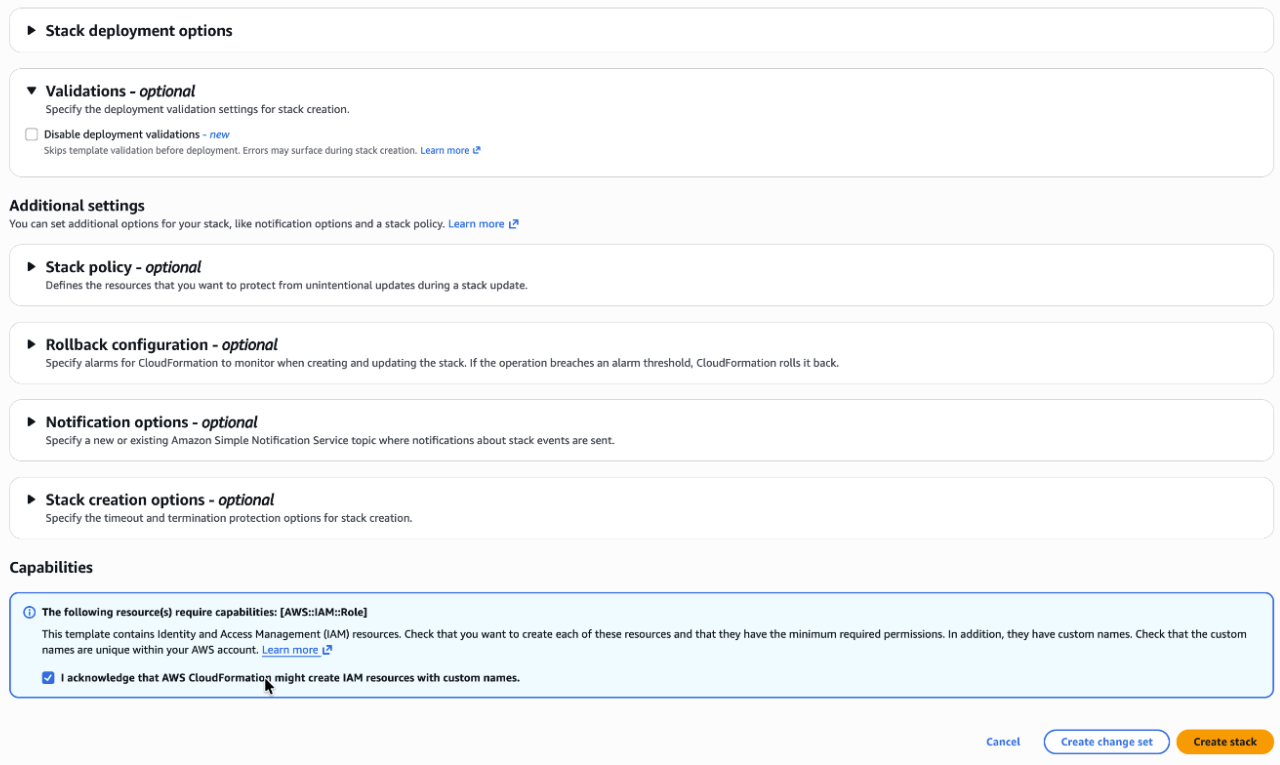Click 'Specify a new or existing Amazon Simple Notification' text

pos(330,440)
